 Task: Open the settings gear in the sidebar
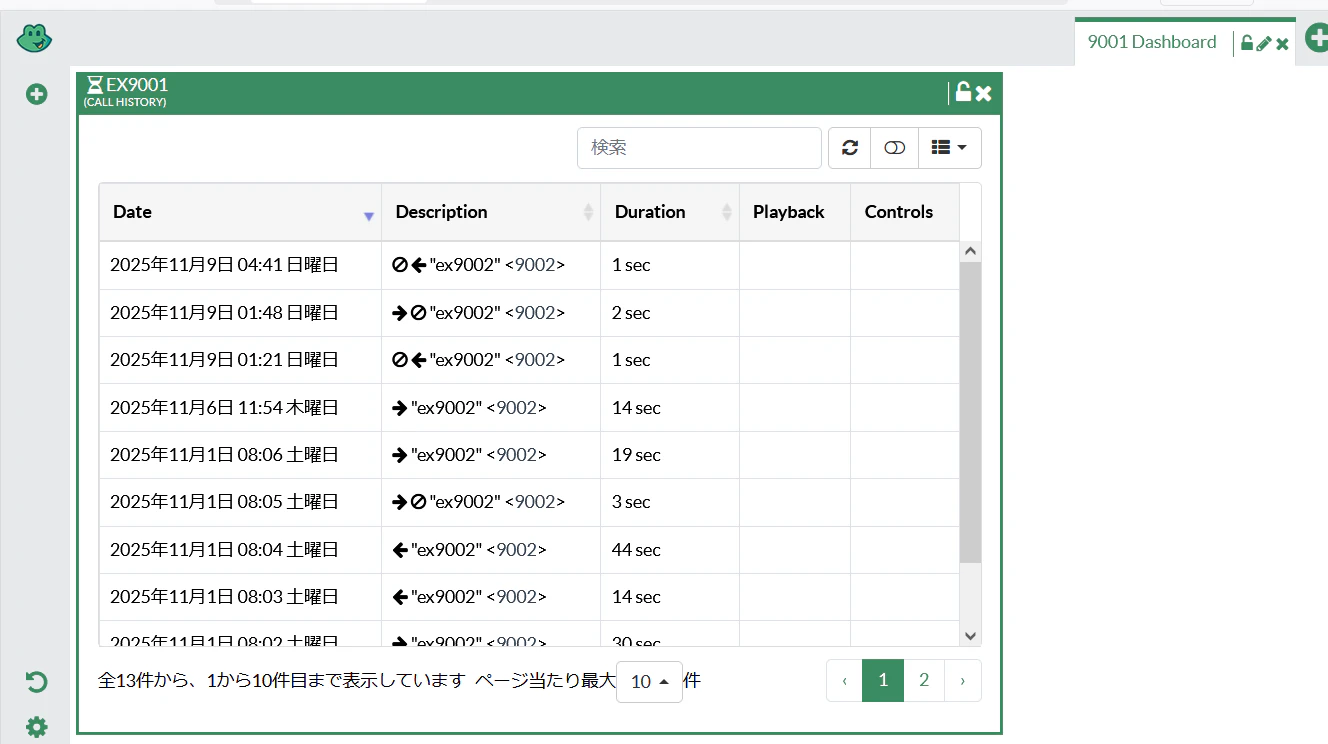(36, 727)
